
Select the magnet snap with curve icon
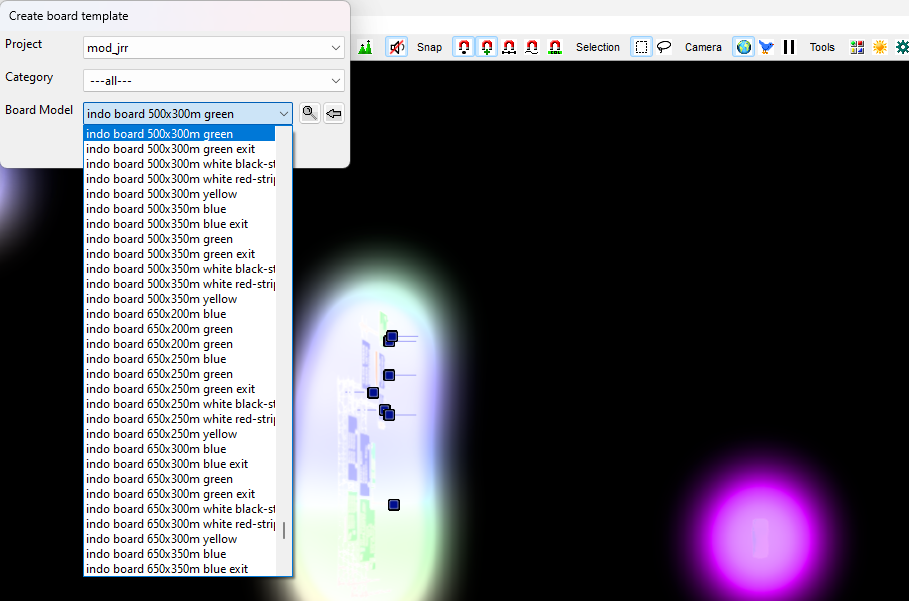(x=532, y=47)
